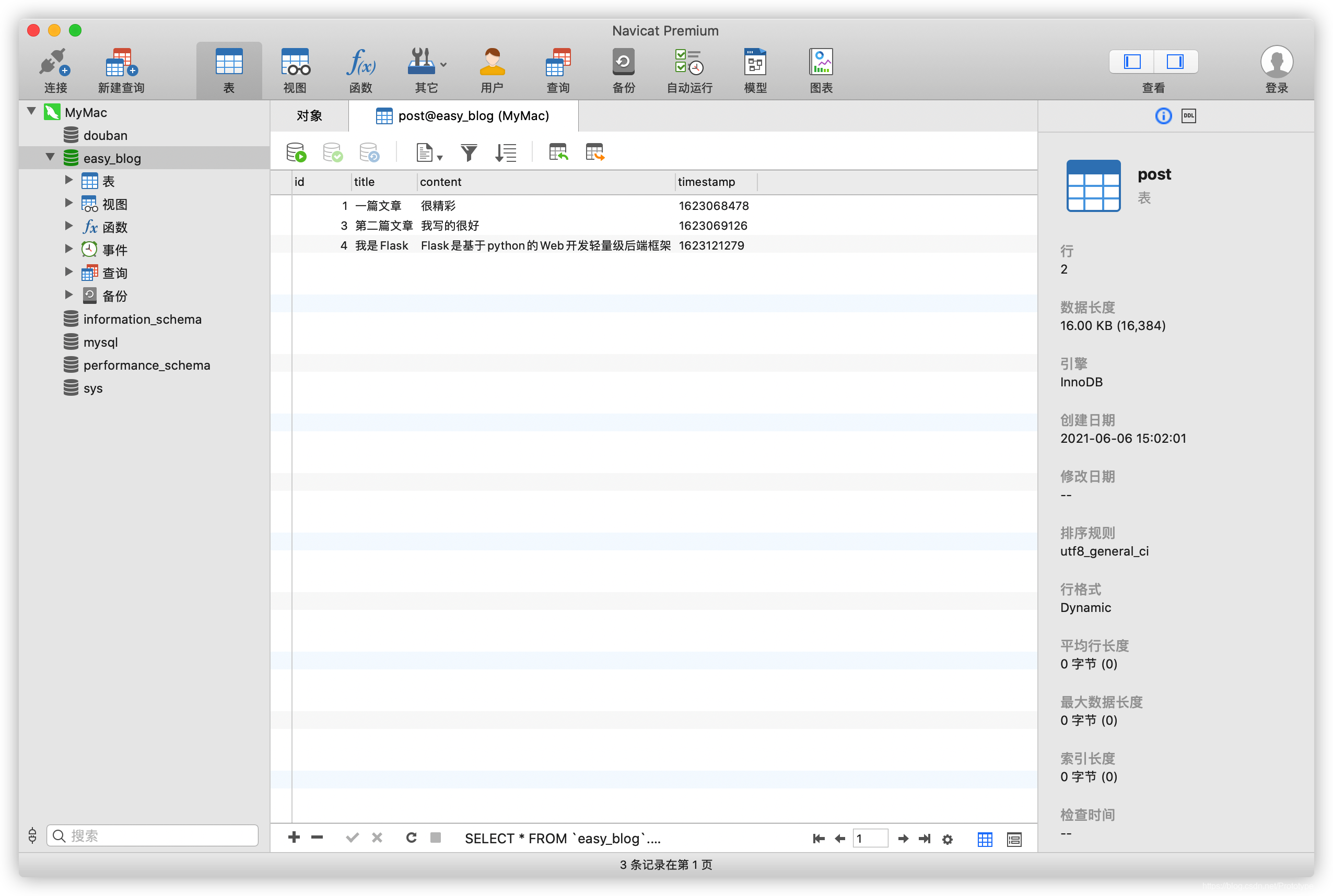The height and width of the screenshot is (896, 1333).
Task: Click the timestamp column header
Action: coord(716,182)
